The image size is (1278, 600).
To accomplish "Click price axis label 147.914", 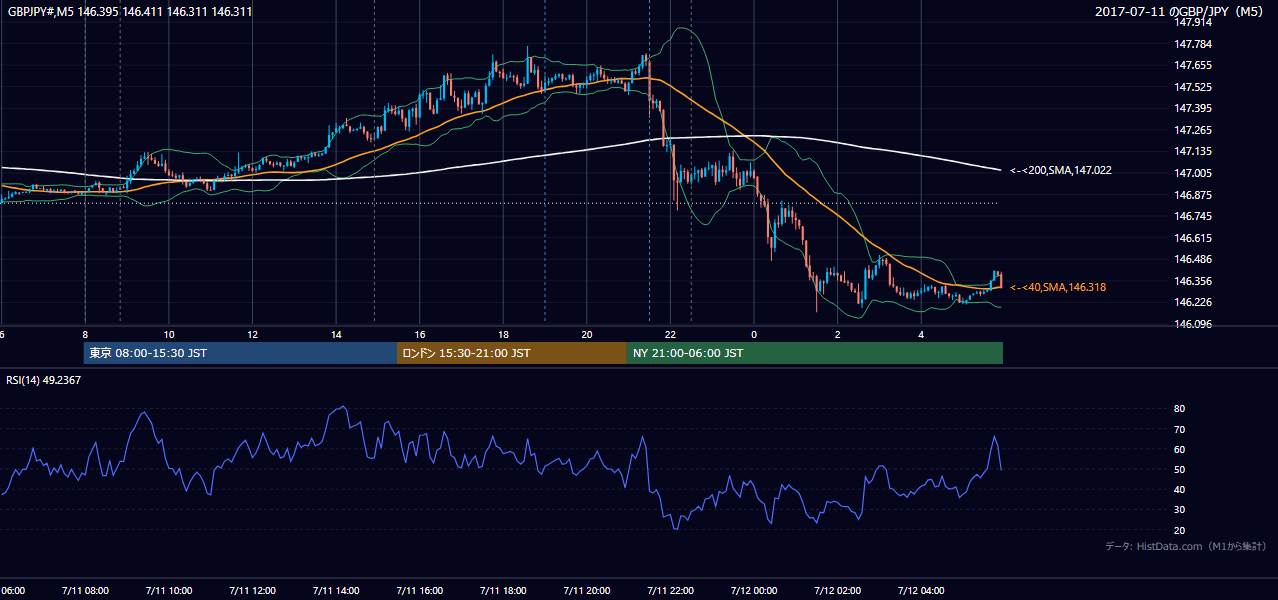I will (x=1192, y=22).
